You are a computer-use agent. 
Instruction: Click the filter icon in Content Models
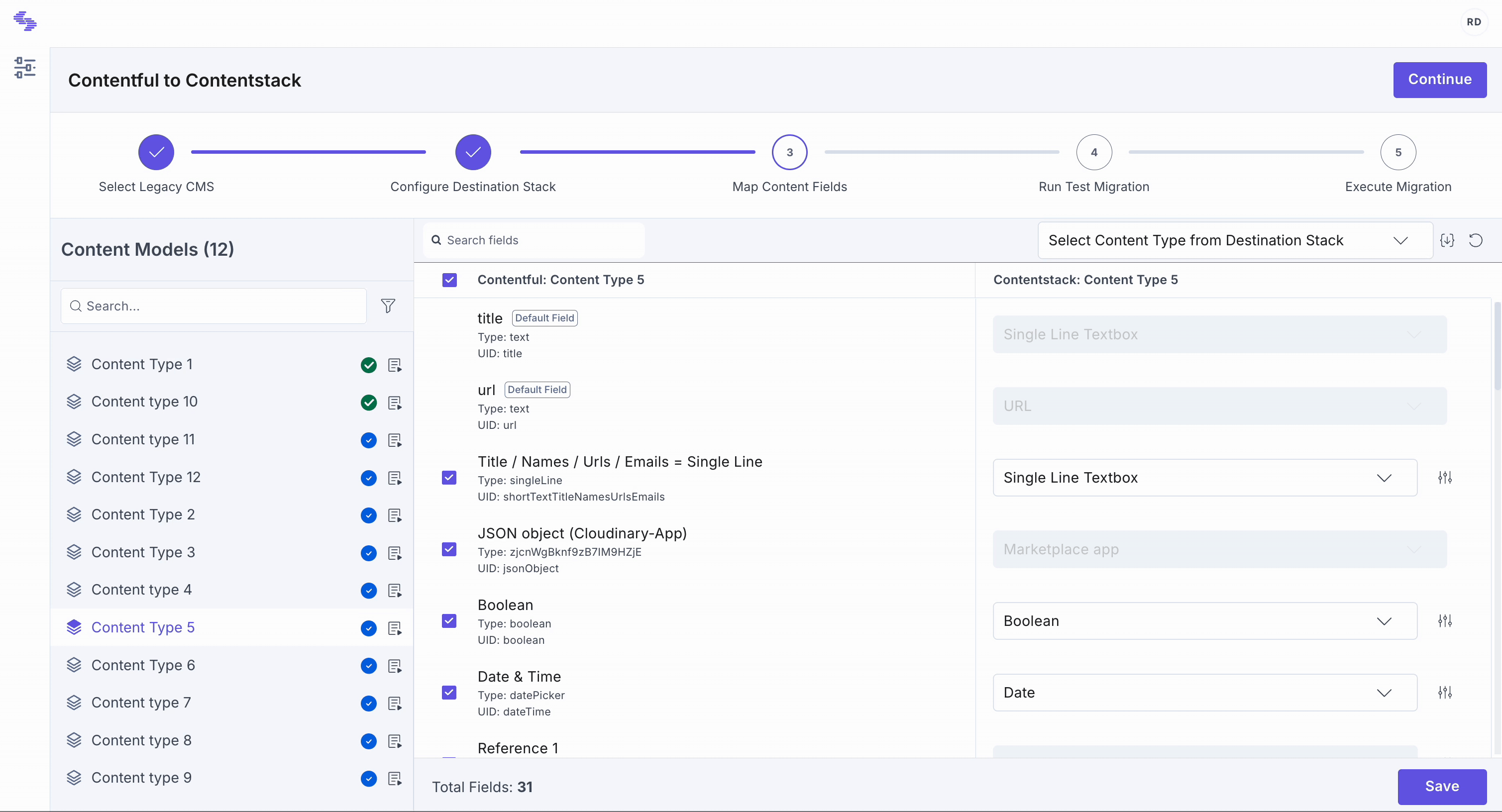click(x=388, y=306)
